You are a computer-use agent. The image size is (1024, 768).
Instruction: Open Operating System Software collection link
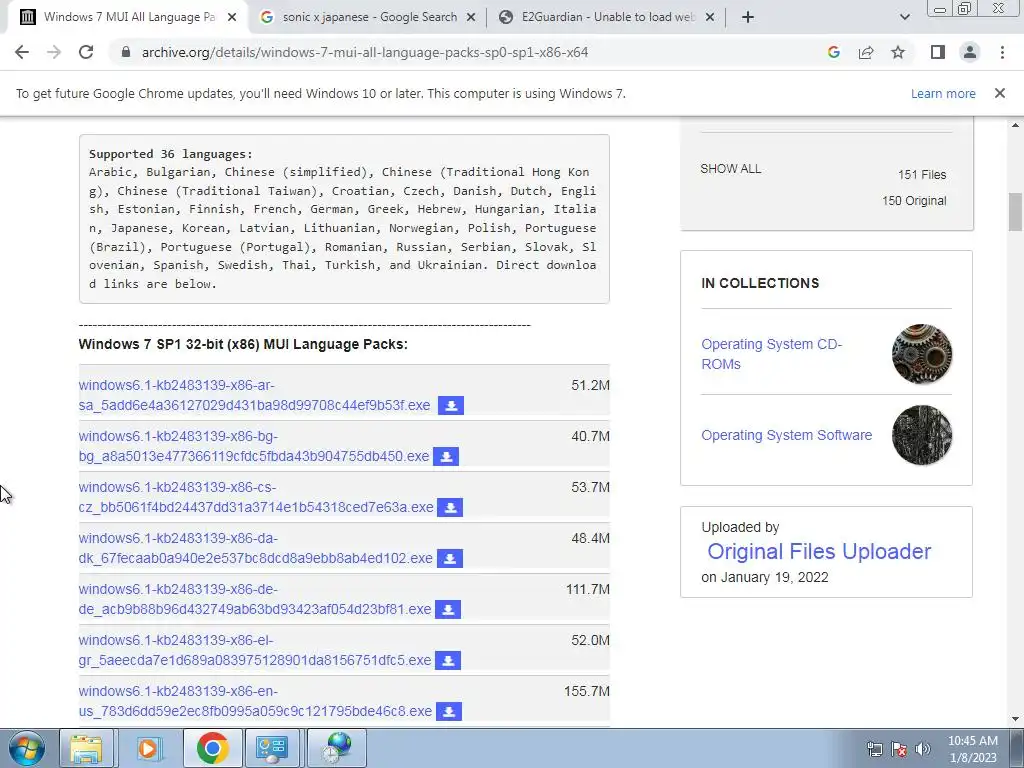pos(786,435)
